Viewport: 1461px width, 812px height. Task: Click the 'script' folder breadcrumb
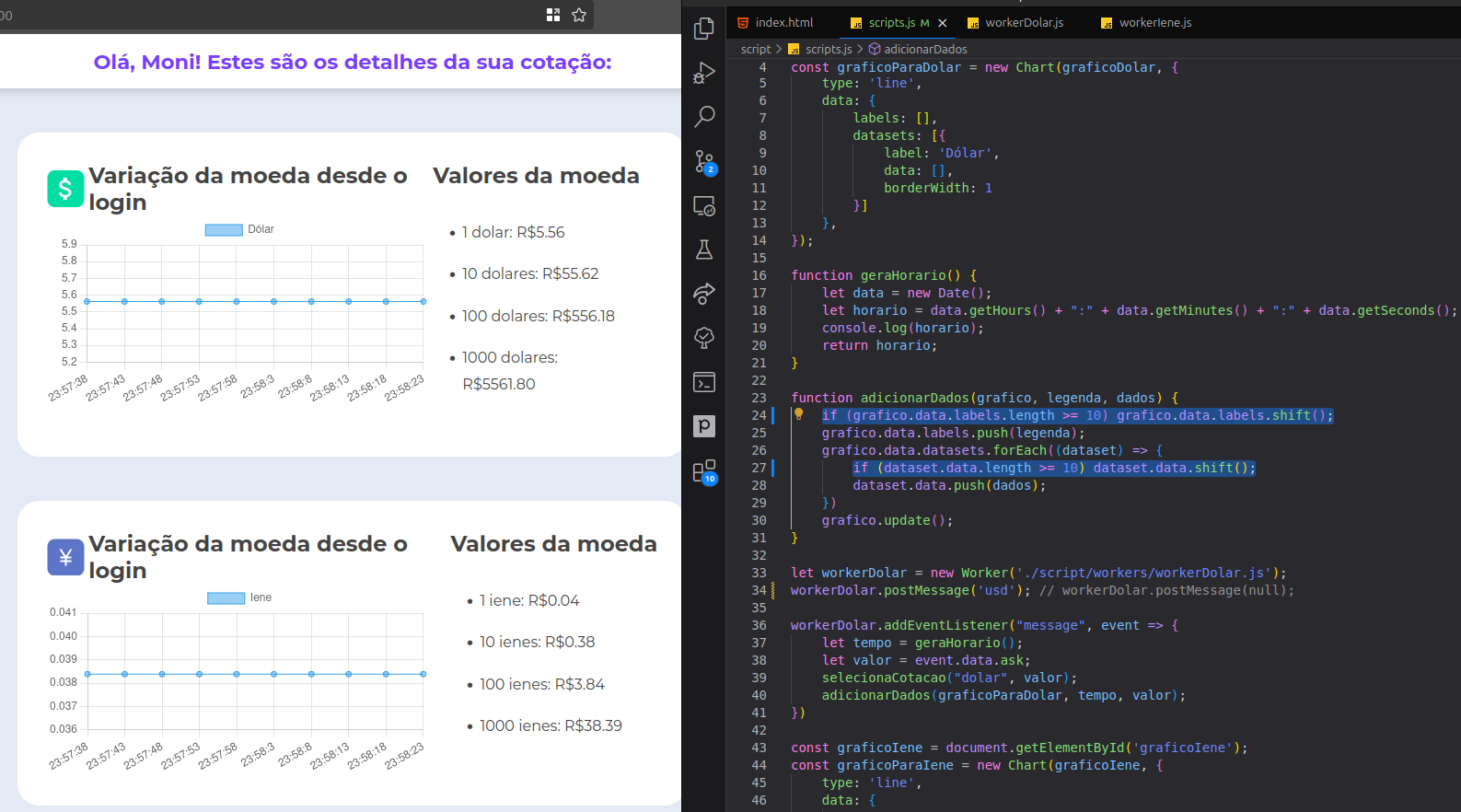pyautogui.click(x=756, y=49)
